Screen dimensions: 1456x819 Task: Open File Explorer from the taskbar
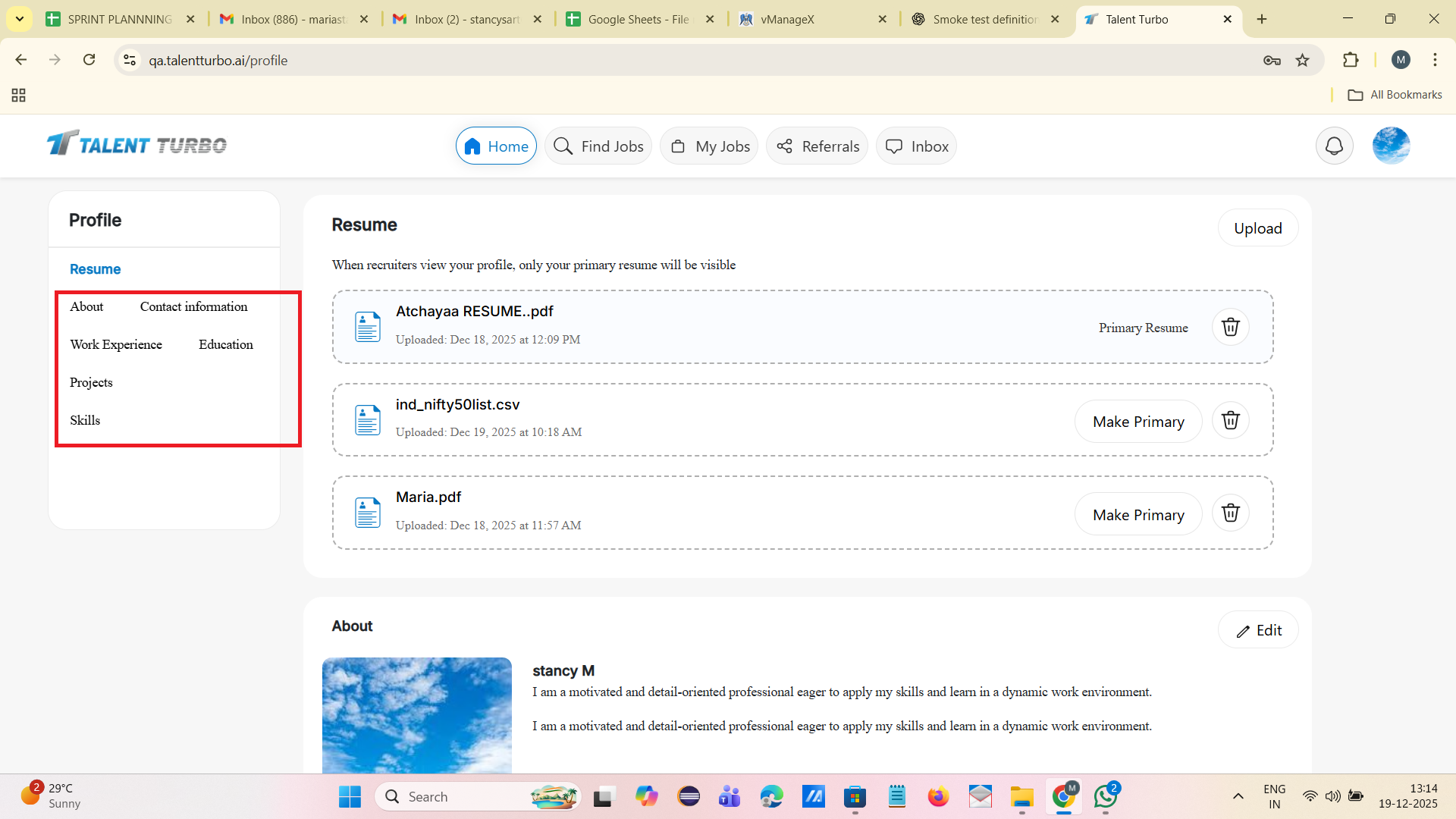click(1021, 796)
